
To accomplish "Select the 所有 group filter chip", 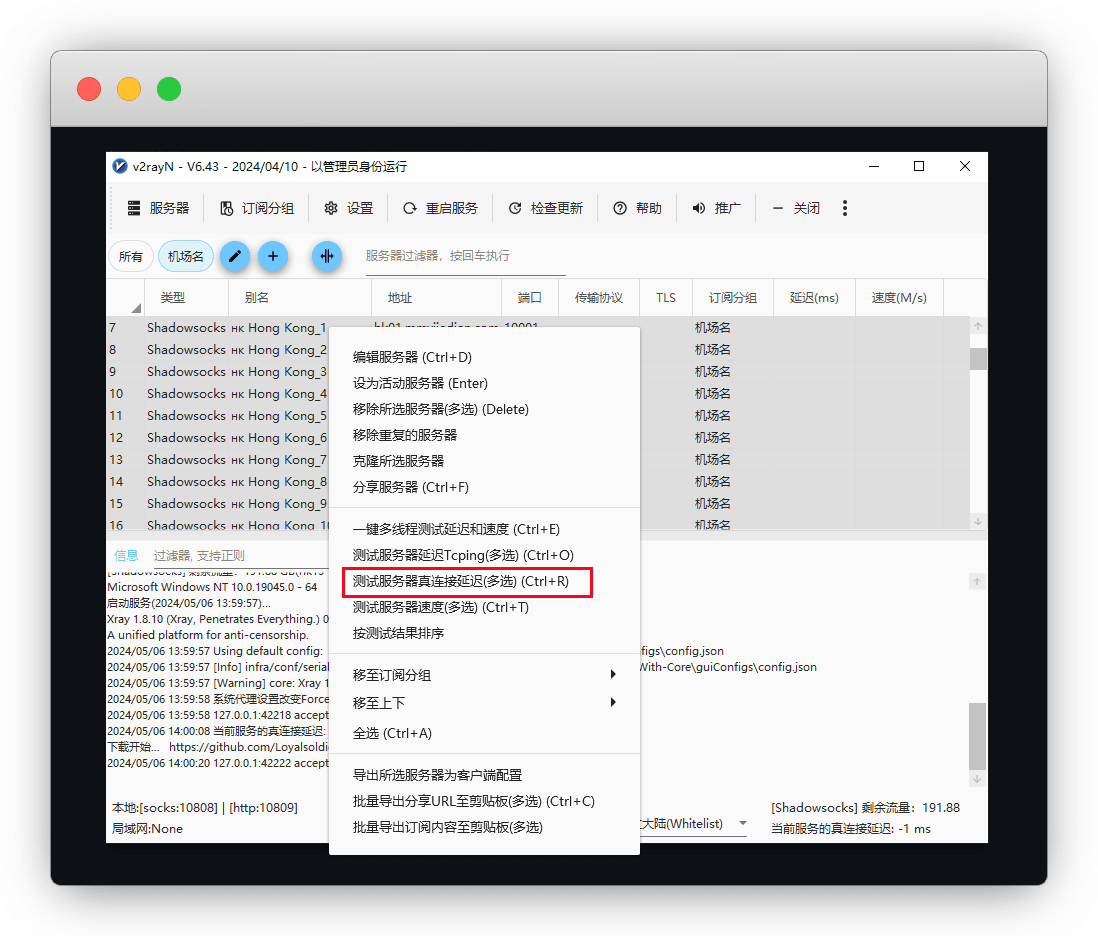I will pyautogui.click(x=131, y=256).
